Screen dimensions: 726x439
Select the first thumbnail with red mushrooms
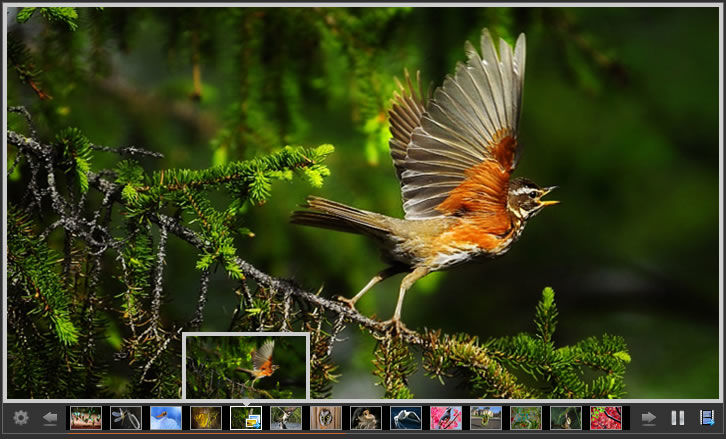tap(86, 418)
